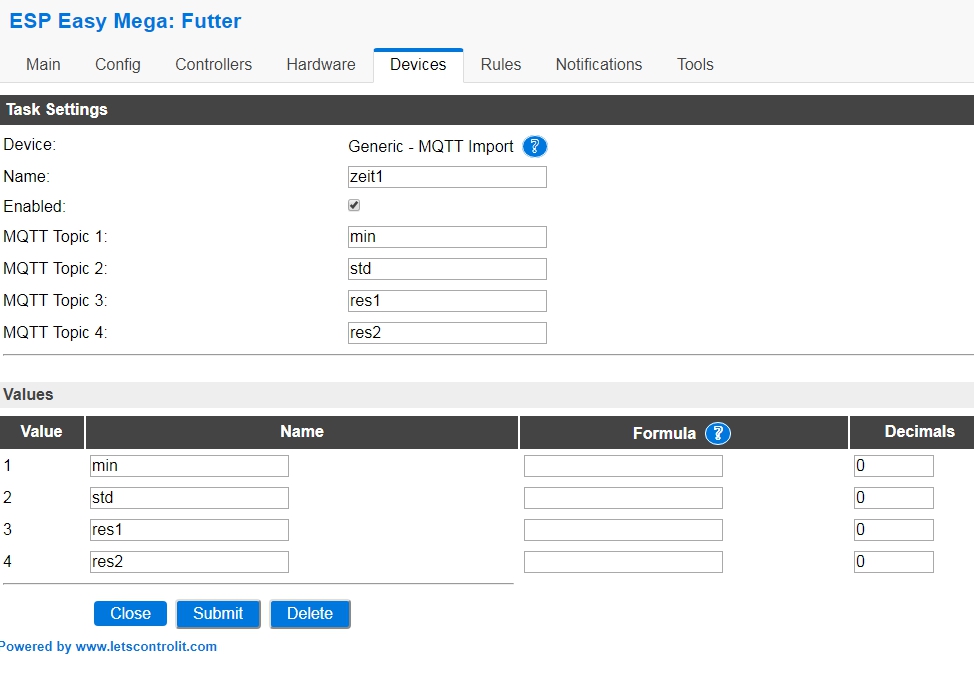Click the Formula column header text
974x690 pixels.
[x=664, y=434]
